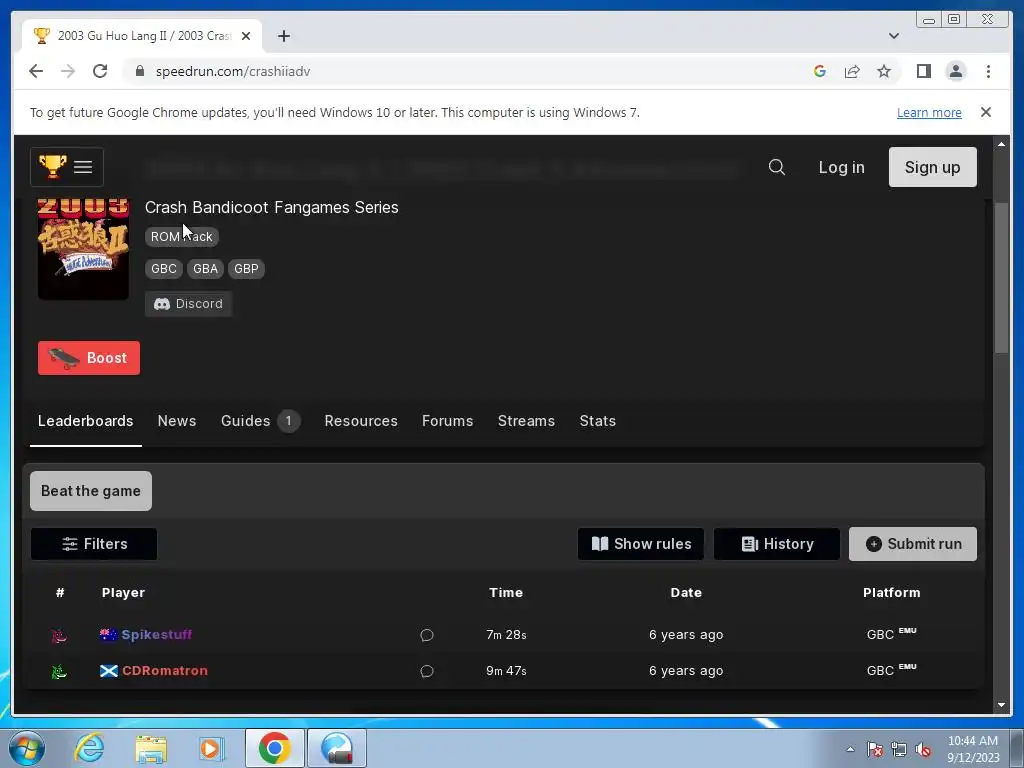Click the Chrome back arrow
This screenshot has height=768, width=1024.
click(x=36, y=71)
